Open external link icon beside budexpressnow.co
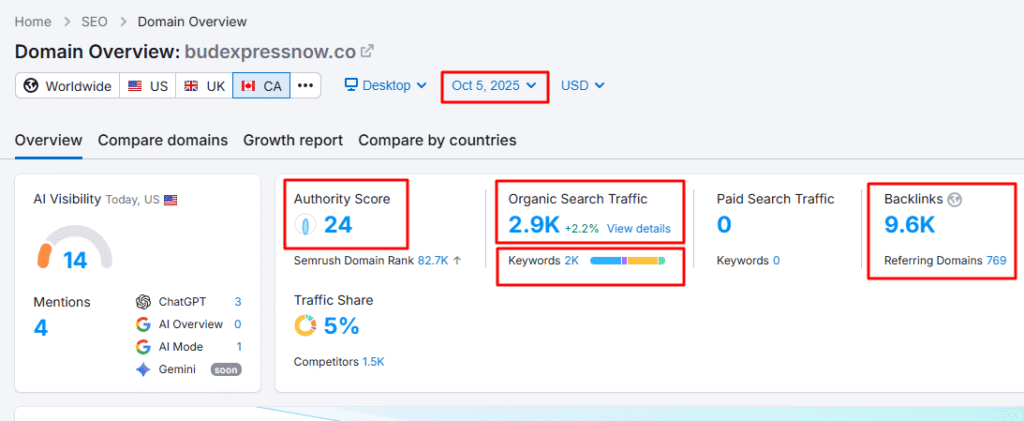 [x=367, y=51]
